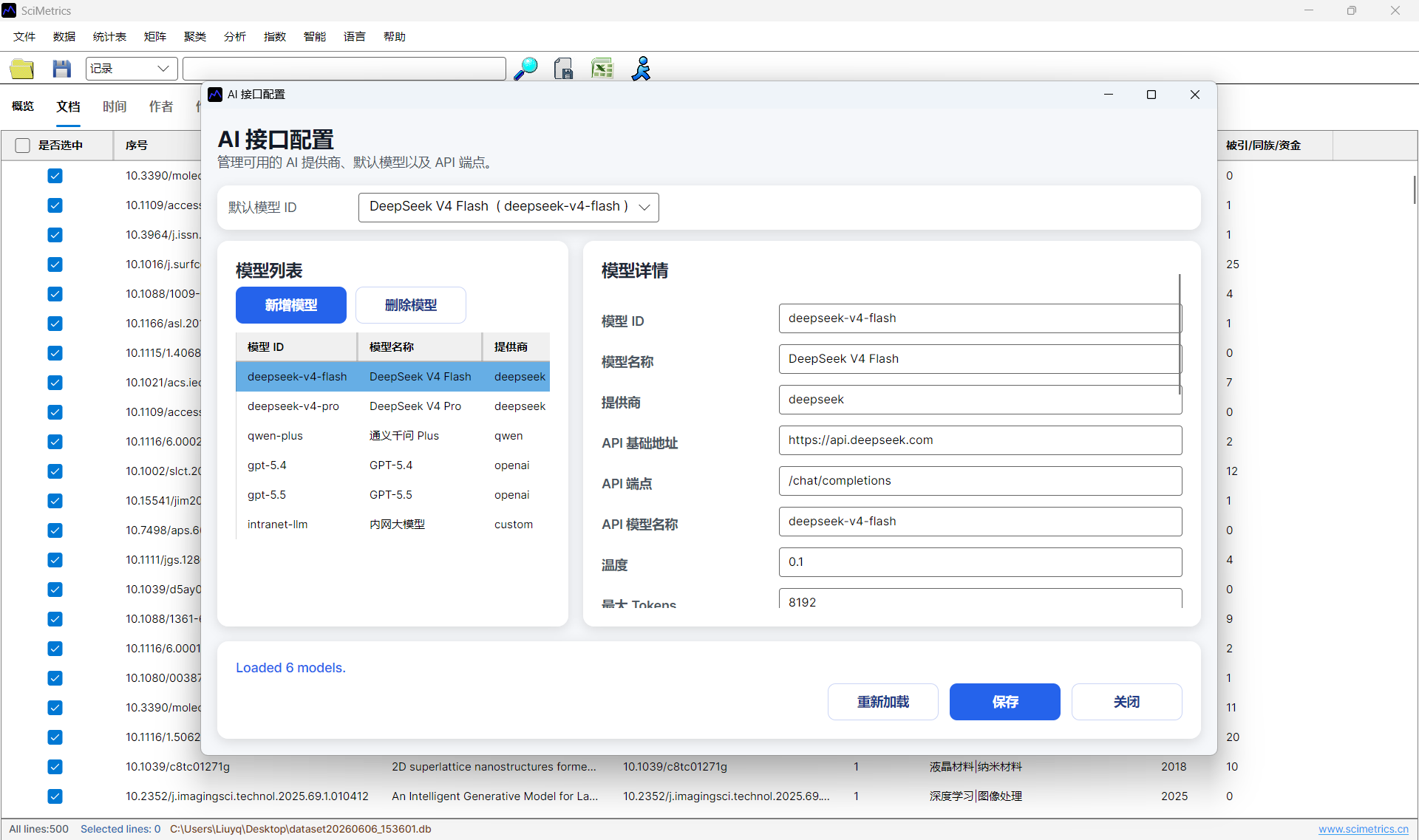This screenshot has height=840, width=1419.
Task: Open the 数据 menu
Action: [64, 37]
